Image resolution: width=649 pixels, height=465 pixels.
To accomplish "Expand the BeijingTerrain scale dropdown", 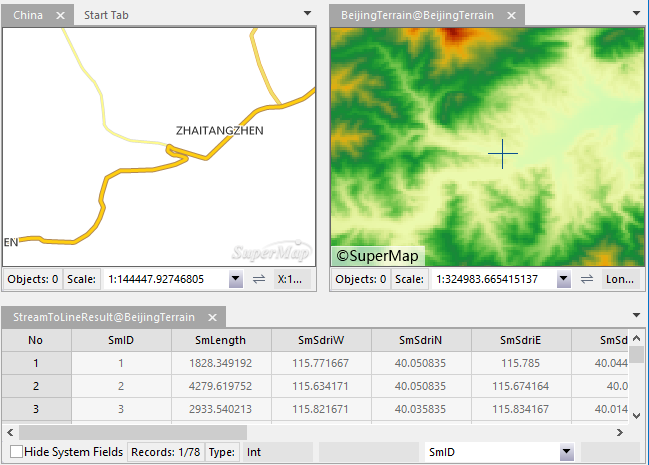I will (564, 279).
